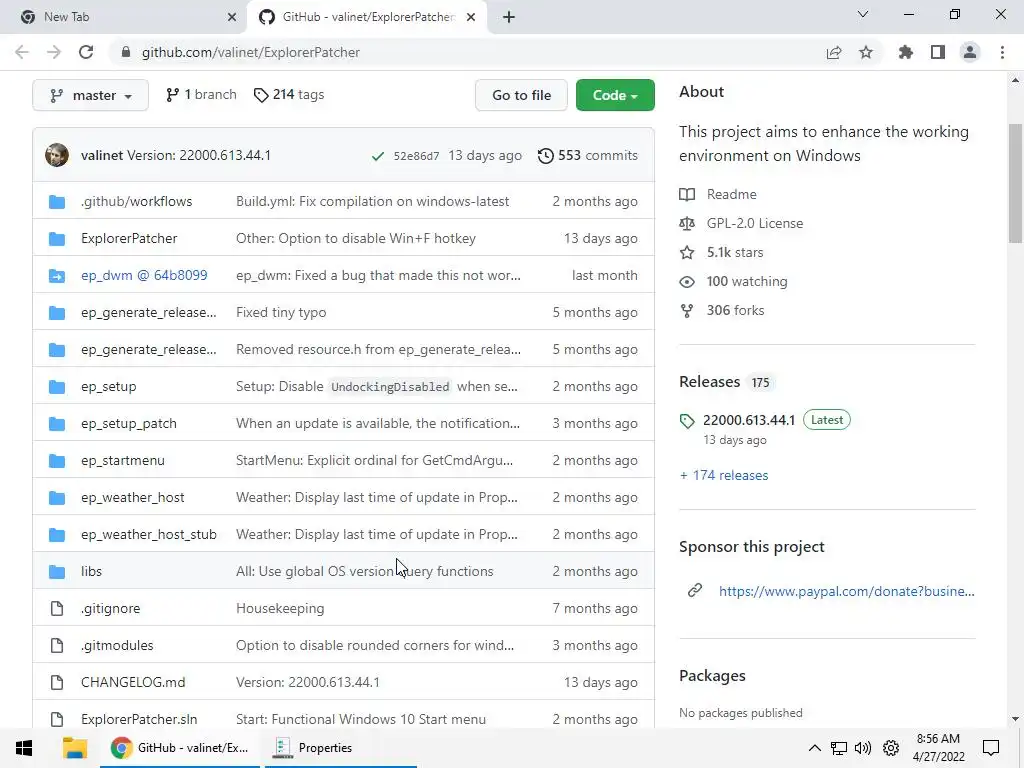Screen dimensions: 1024x768
Task: View the 306 forks link
Action: click(x=722, y=310)
